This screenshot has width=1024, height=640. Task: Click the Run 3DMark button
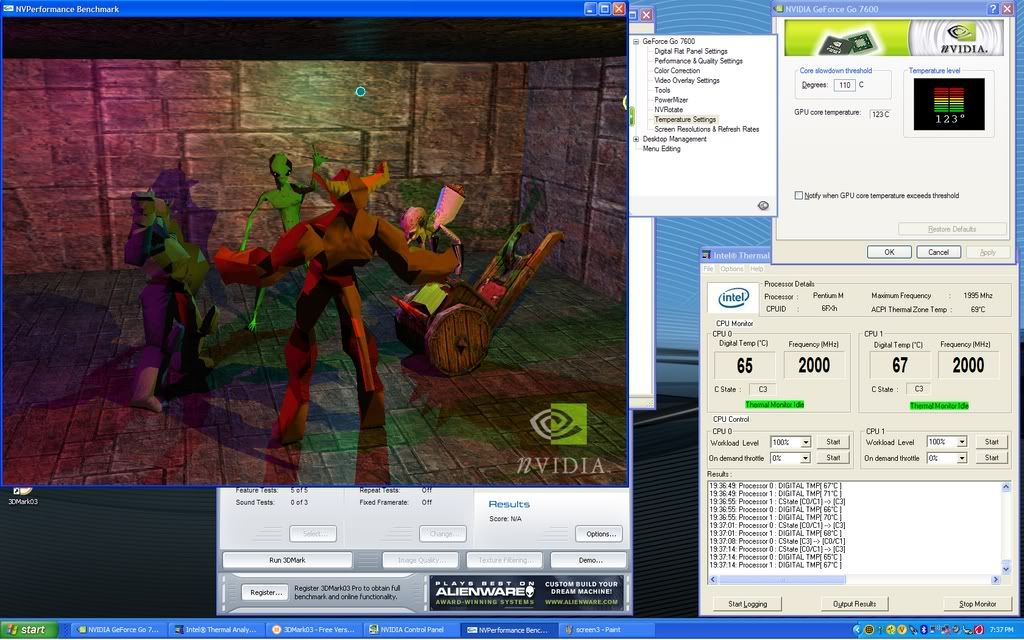tap(287, 561)
